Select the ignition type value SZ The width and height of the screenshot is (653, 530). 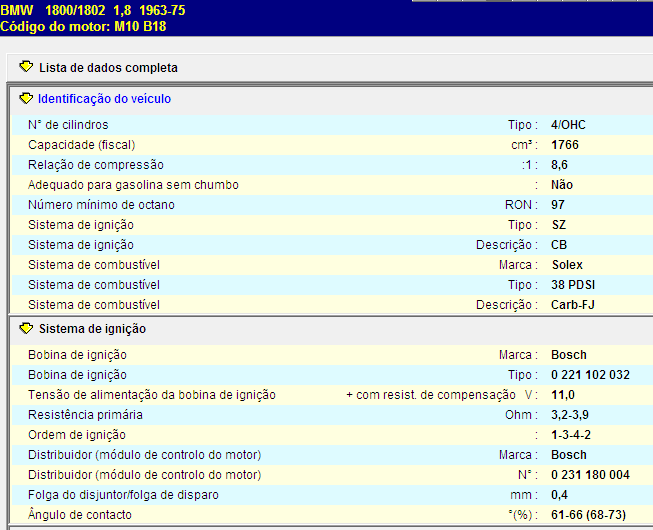(559, 225)
